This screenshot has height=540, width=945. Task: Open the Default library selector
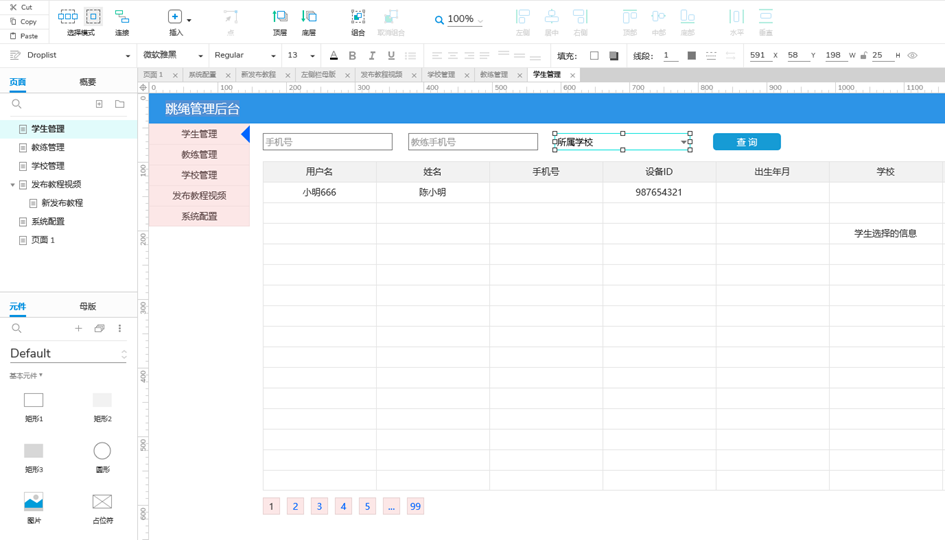pos(69,354)
